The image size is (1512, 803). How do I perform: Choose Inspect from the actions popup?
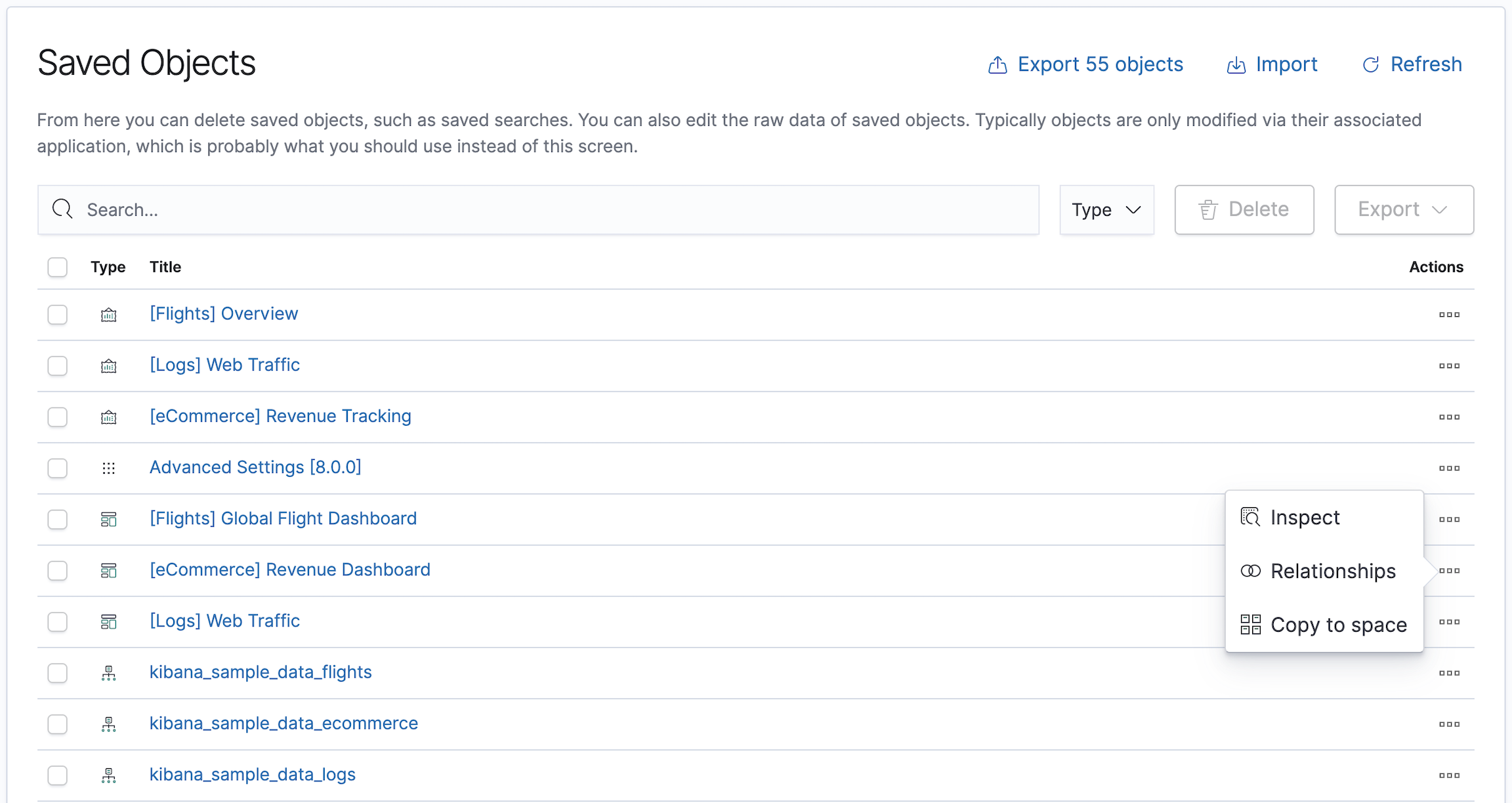tap(1305, 518)
